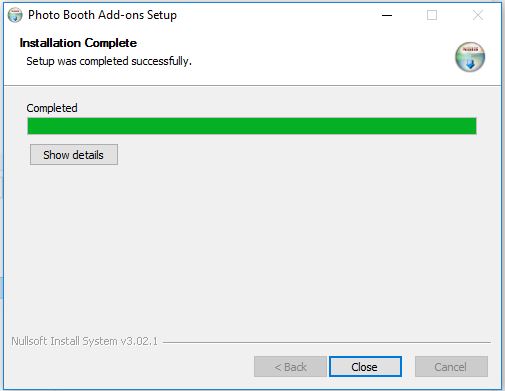Minimize the Photo Booth Add-ons Setup window
Image resolution: width=505 pixels, height=391 pixels.
pyautogui.click(x=387, y=15)
